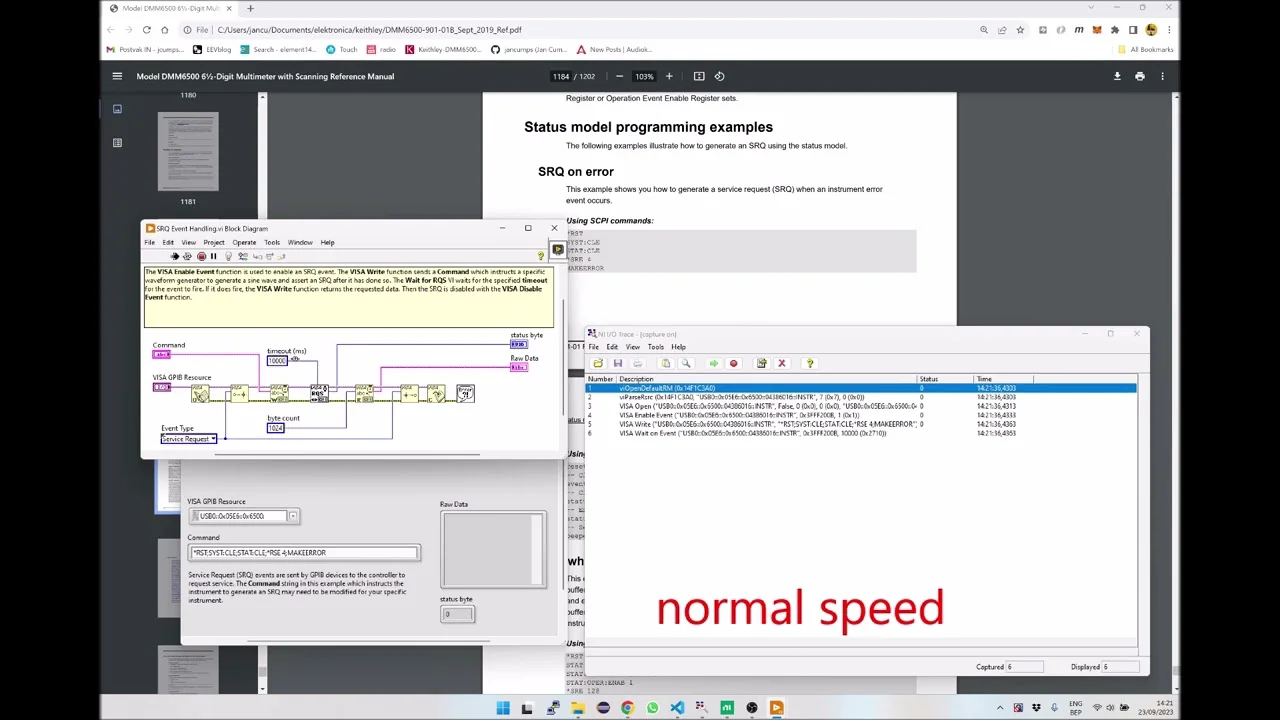Toggle the PDF sidebar hamburger menu
The image size is (1280, 720).
pyautogui.click(x=117, y=76)
